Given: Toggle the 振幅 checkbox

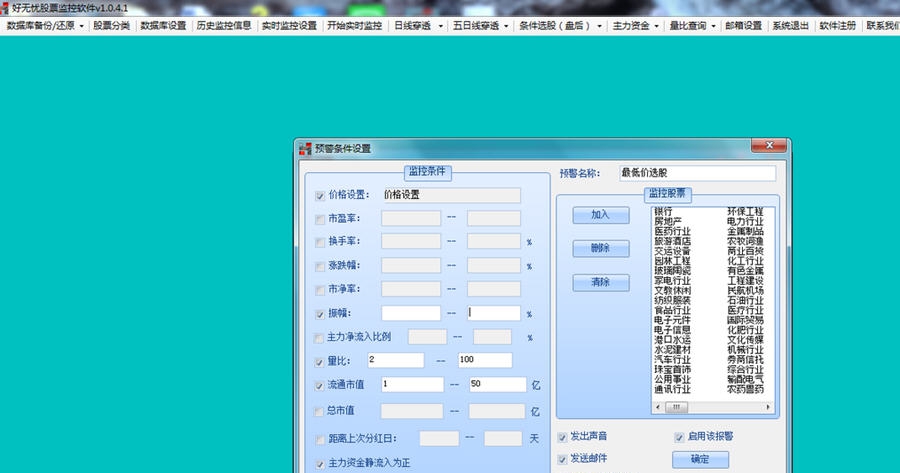Looking at the screenshot, I should (320, 315).
